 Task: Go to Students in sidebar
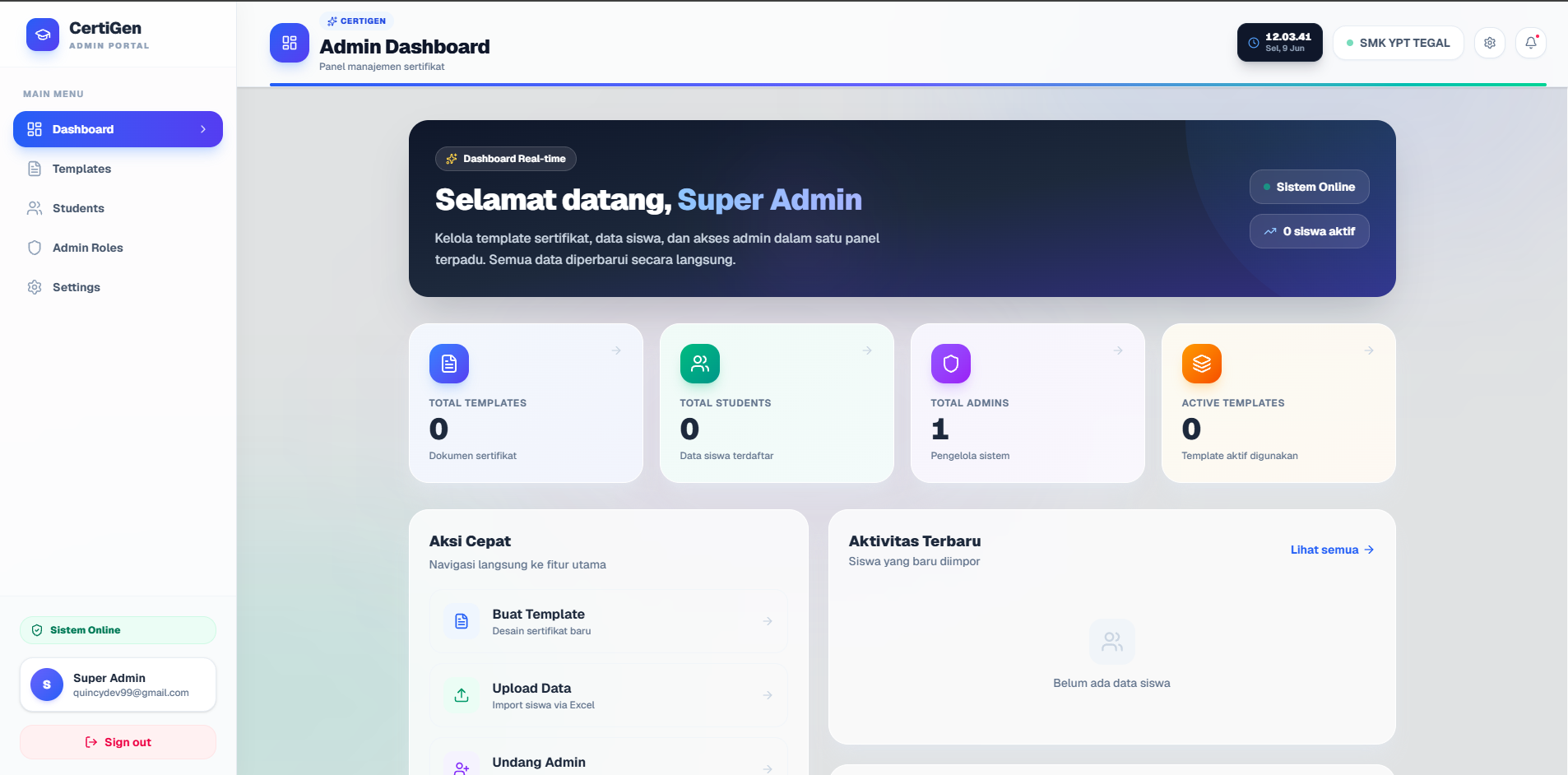click(118, 208)
